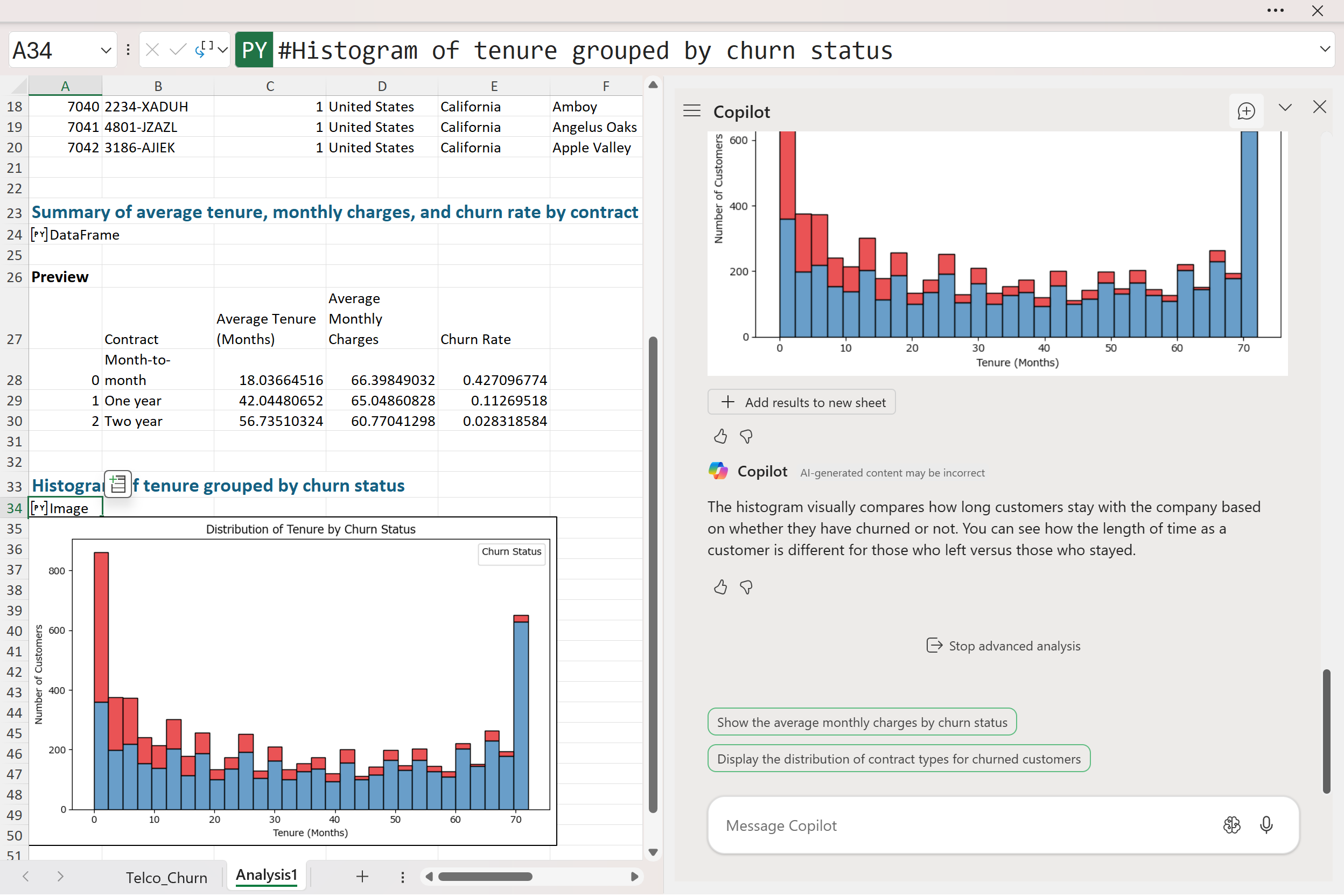1344x896 pixels.
Task: Click the paste options floating icon
Action: [118, 484]
